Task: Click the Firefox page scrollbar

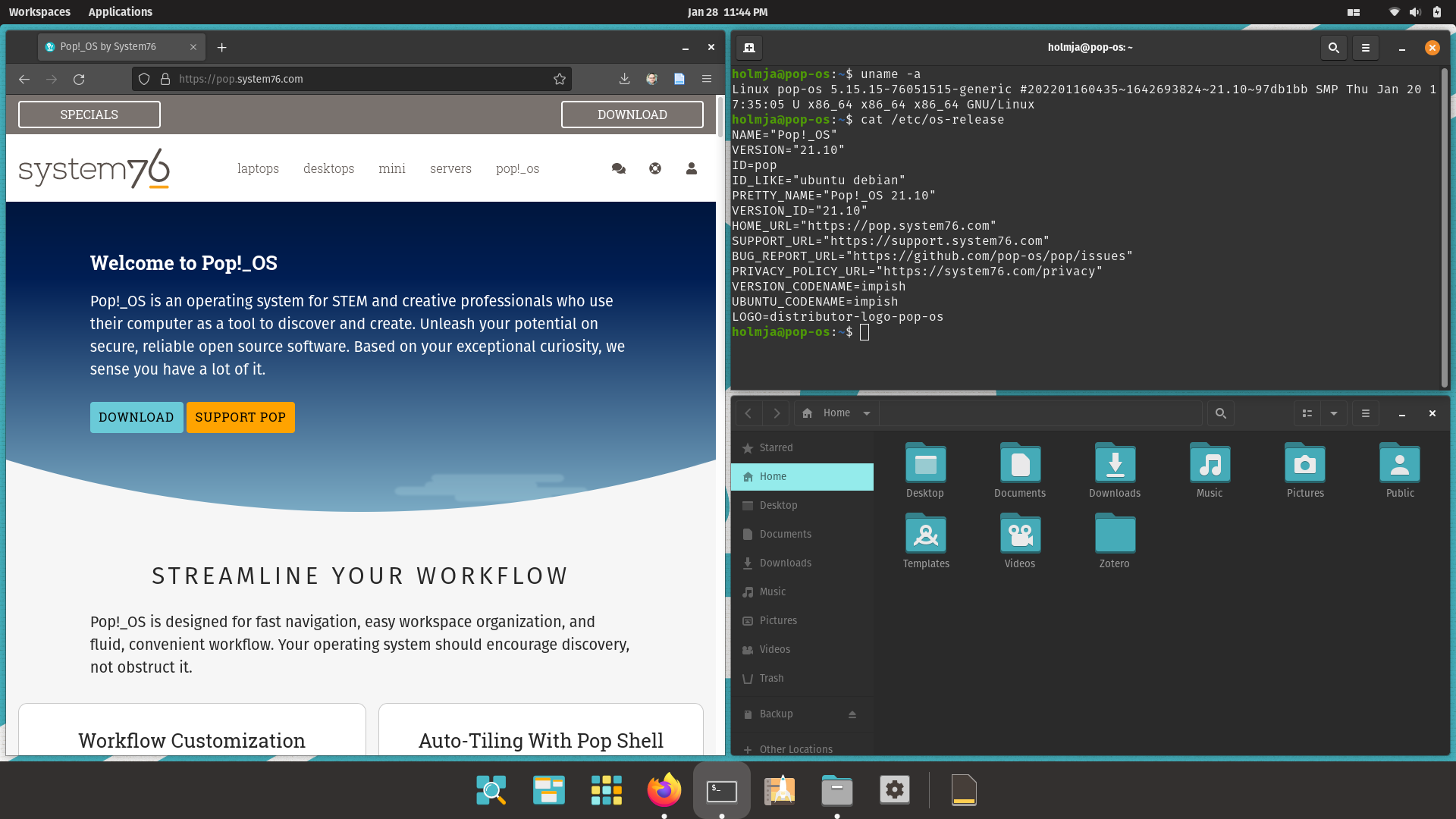Action: pyautogui.click(x=720, y=116)
